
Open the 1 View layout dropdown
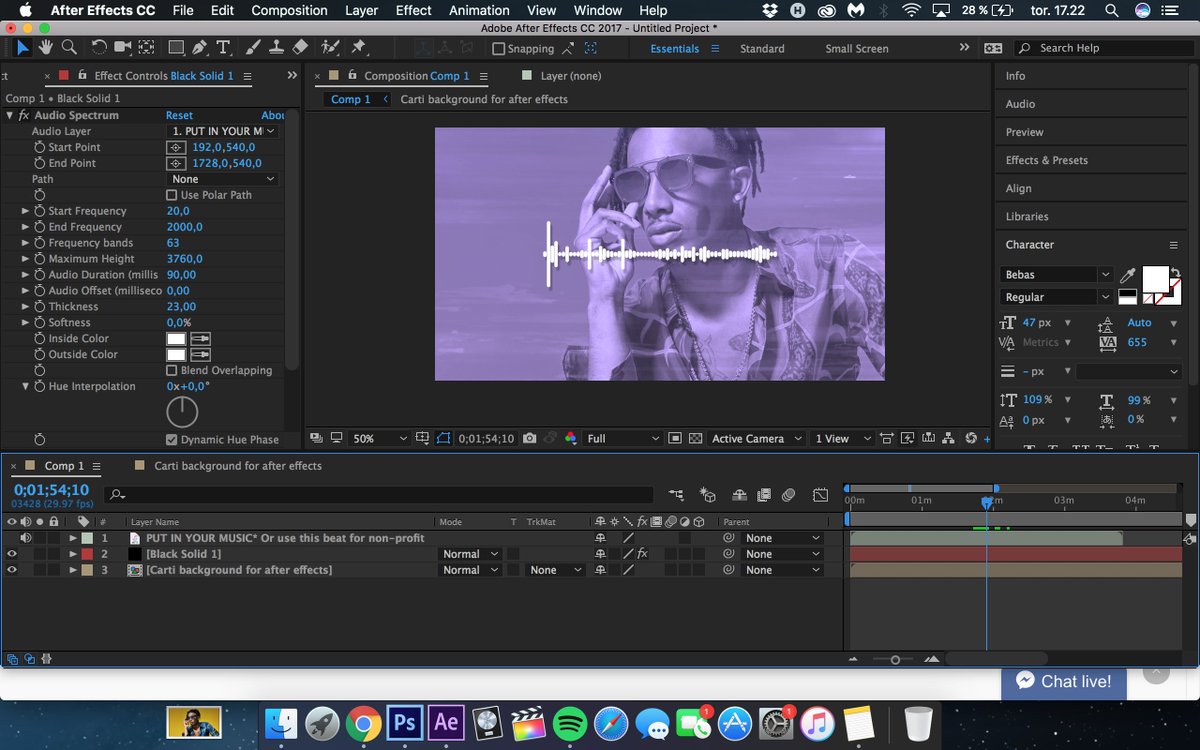click(x=842, y=438)
